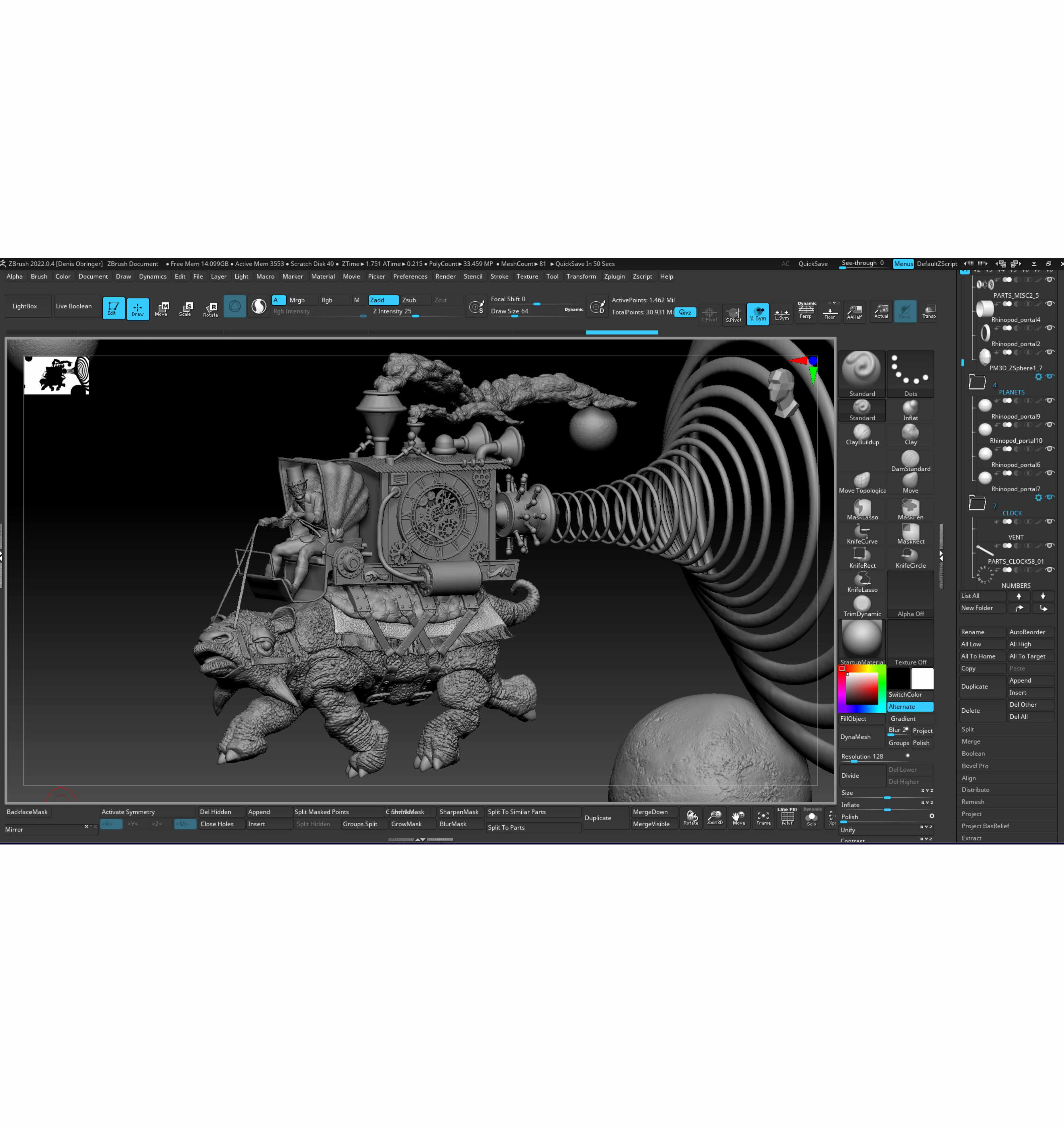Toggle visibility eye of Rhinopod_portal9

pyautogui.click(x=1050, y=401)
